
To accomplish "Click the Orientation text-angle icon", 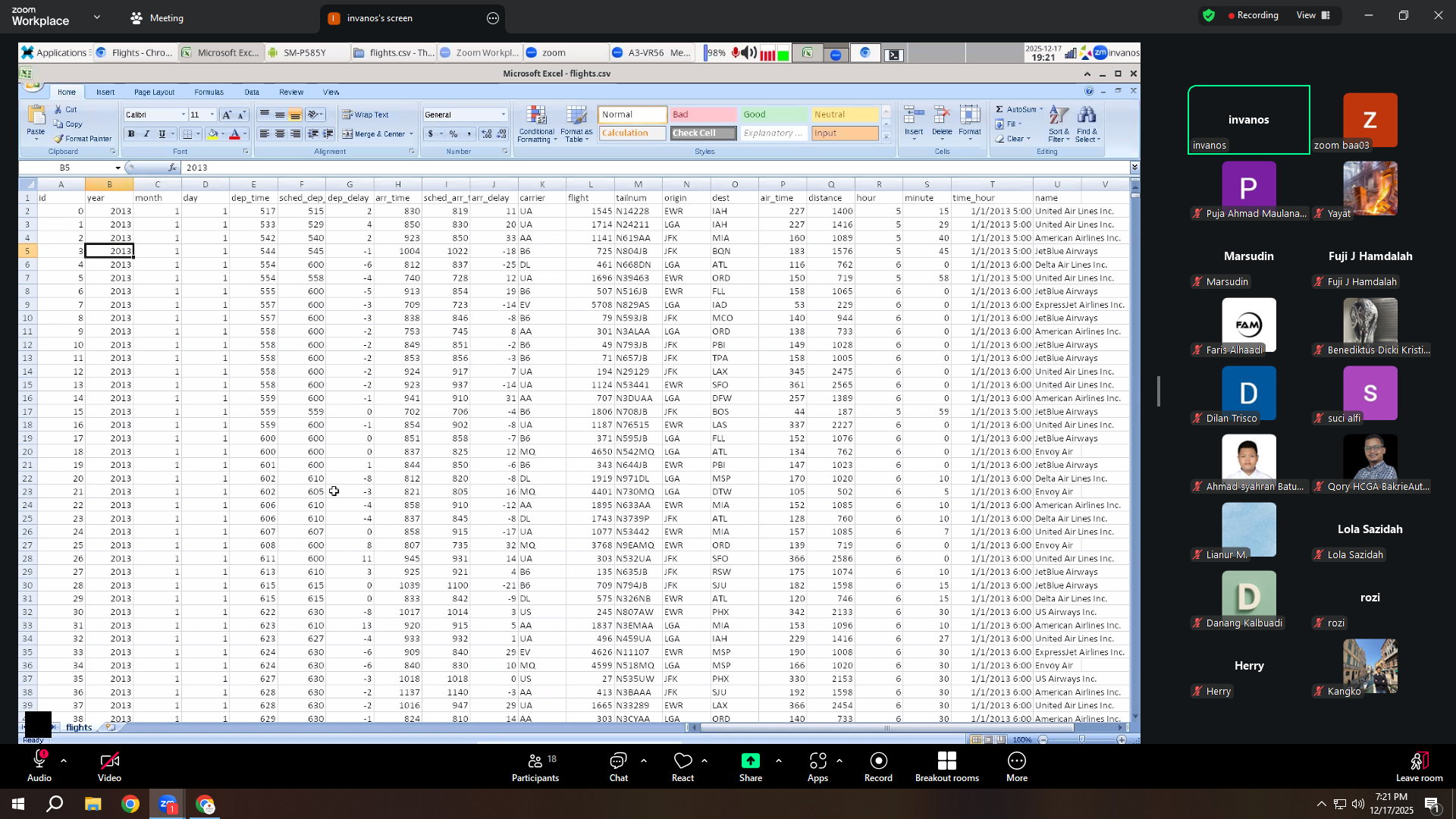I will tap(314, 115).
